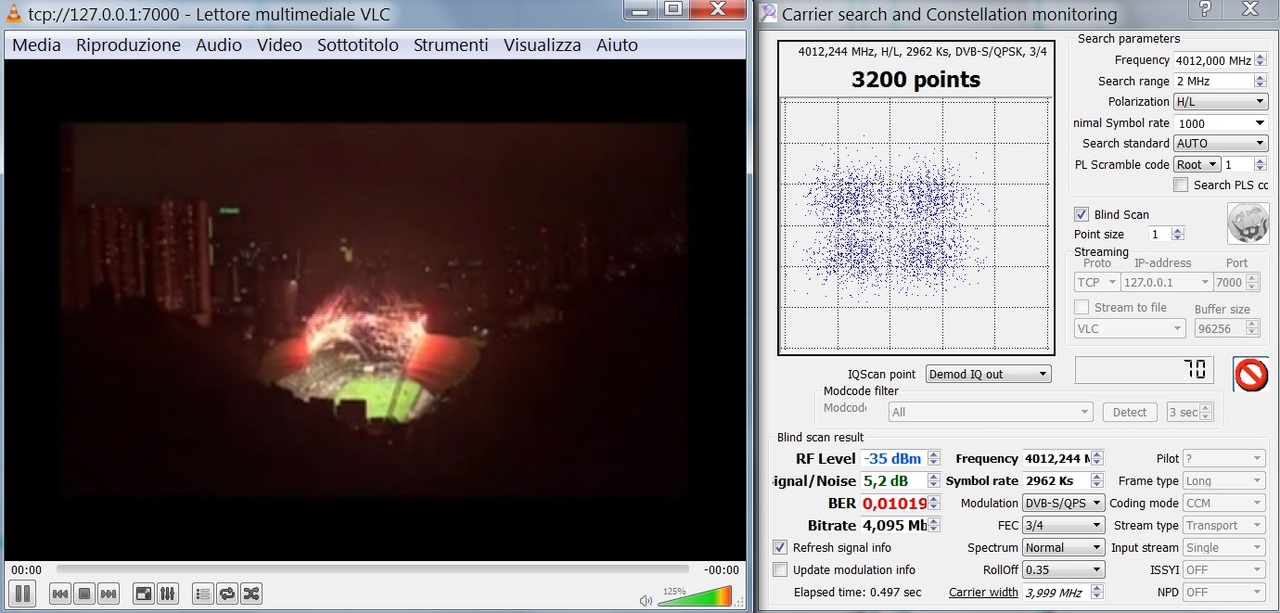Click Point size spinner field
The height and width of the screenshot is (613, 1280).
pyautogui.click(x=1165, y=234)
